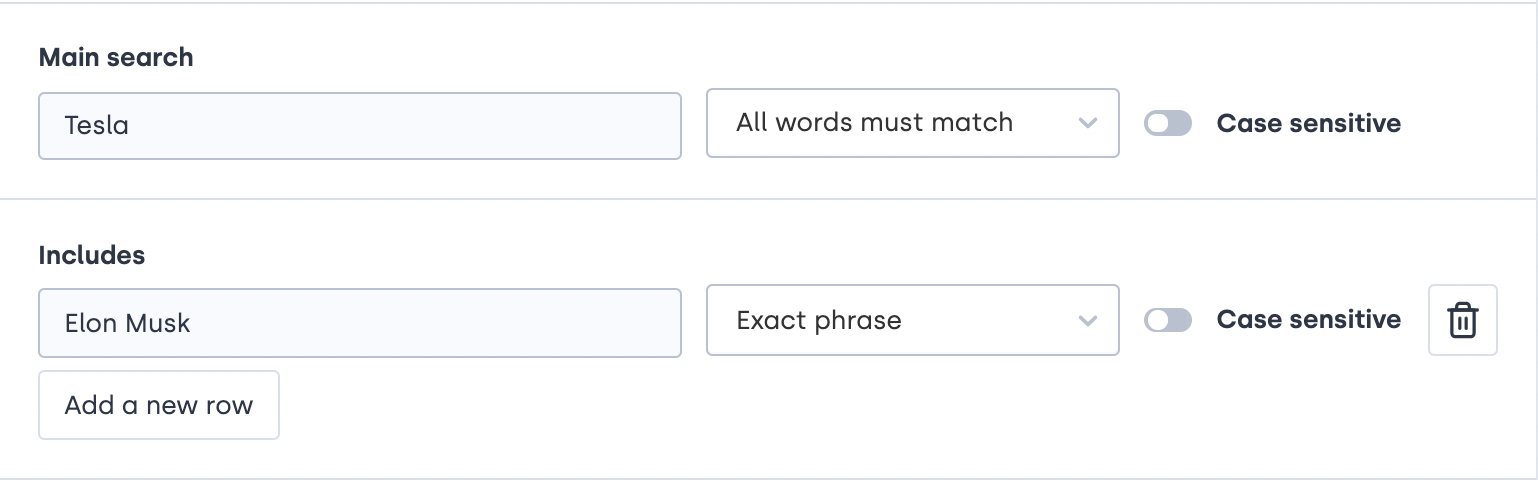Click the word Tesla in the search box

[97, 126]
